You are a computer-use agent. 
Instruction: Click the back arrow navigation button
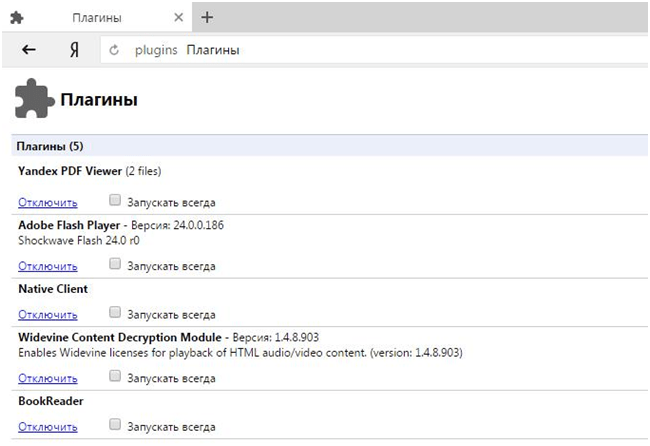[29, 50]
